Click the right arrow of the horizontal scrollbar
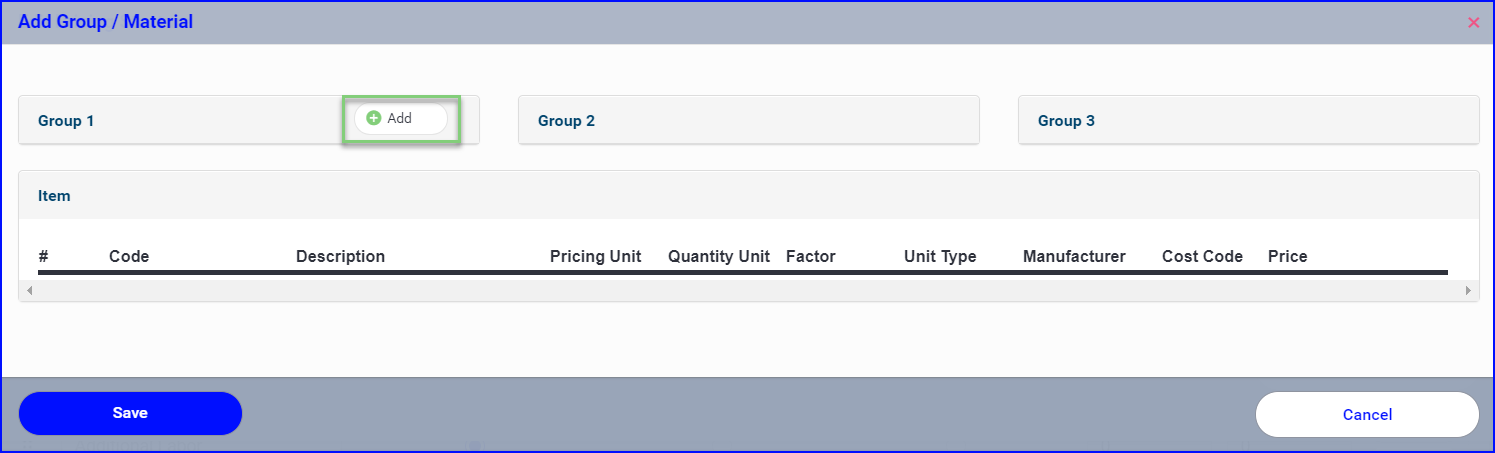Screen dimensions: 1495x453 1468,290
